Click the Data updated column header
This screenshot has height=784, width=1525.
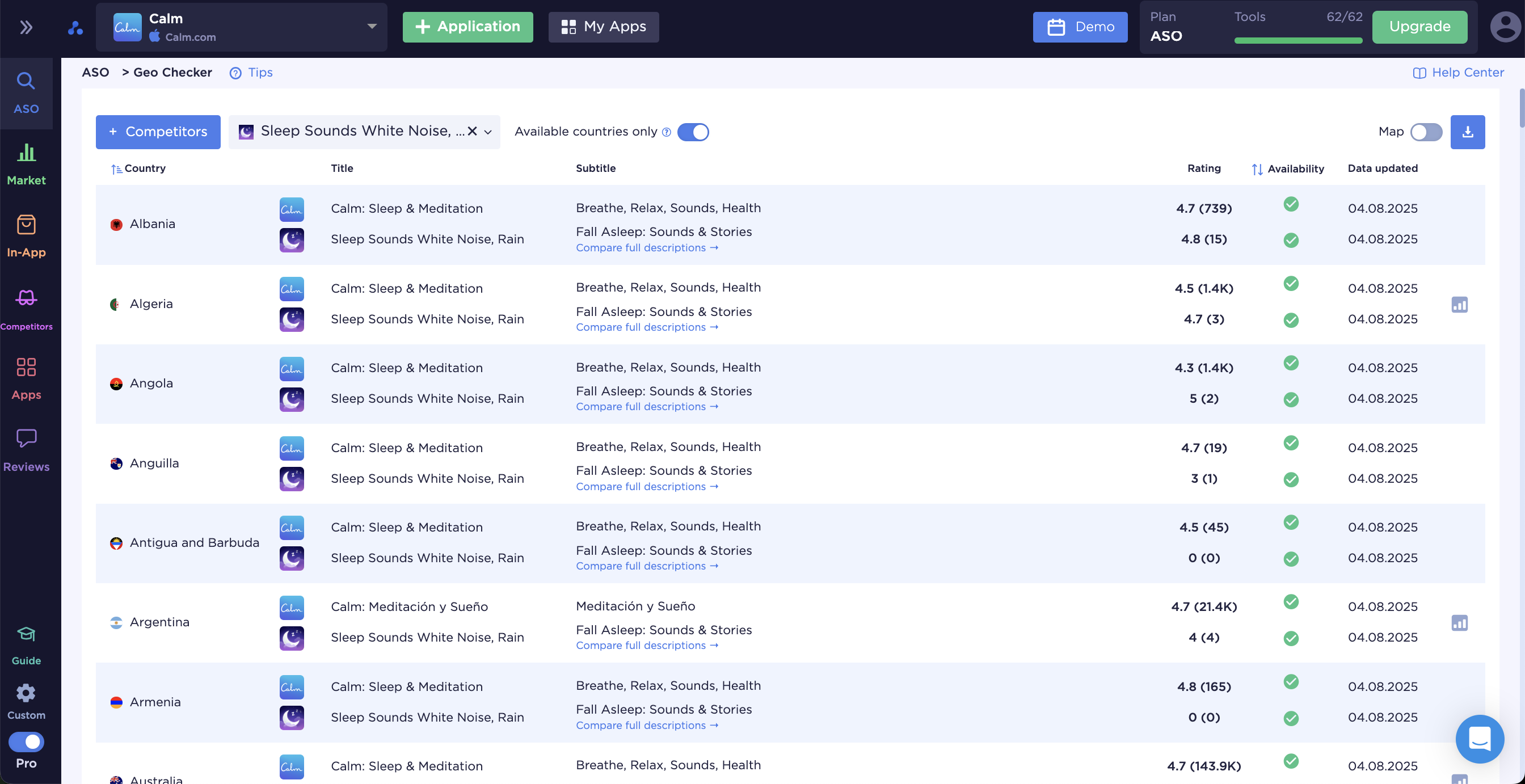point(1383,168)
